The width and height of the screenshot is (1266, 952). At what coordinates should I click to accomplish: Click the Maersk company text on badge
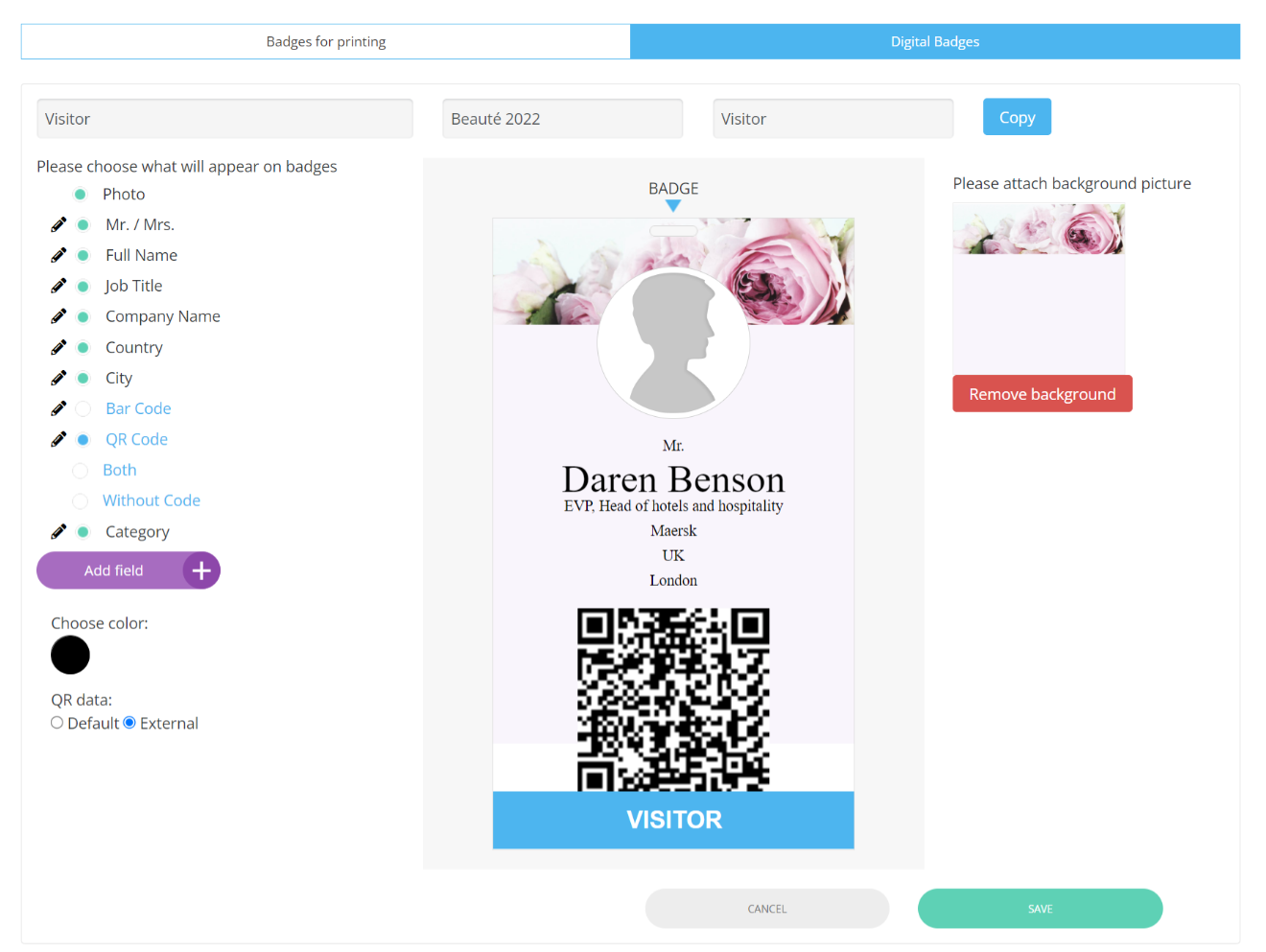pyautogui.click(x=673, y=531)
